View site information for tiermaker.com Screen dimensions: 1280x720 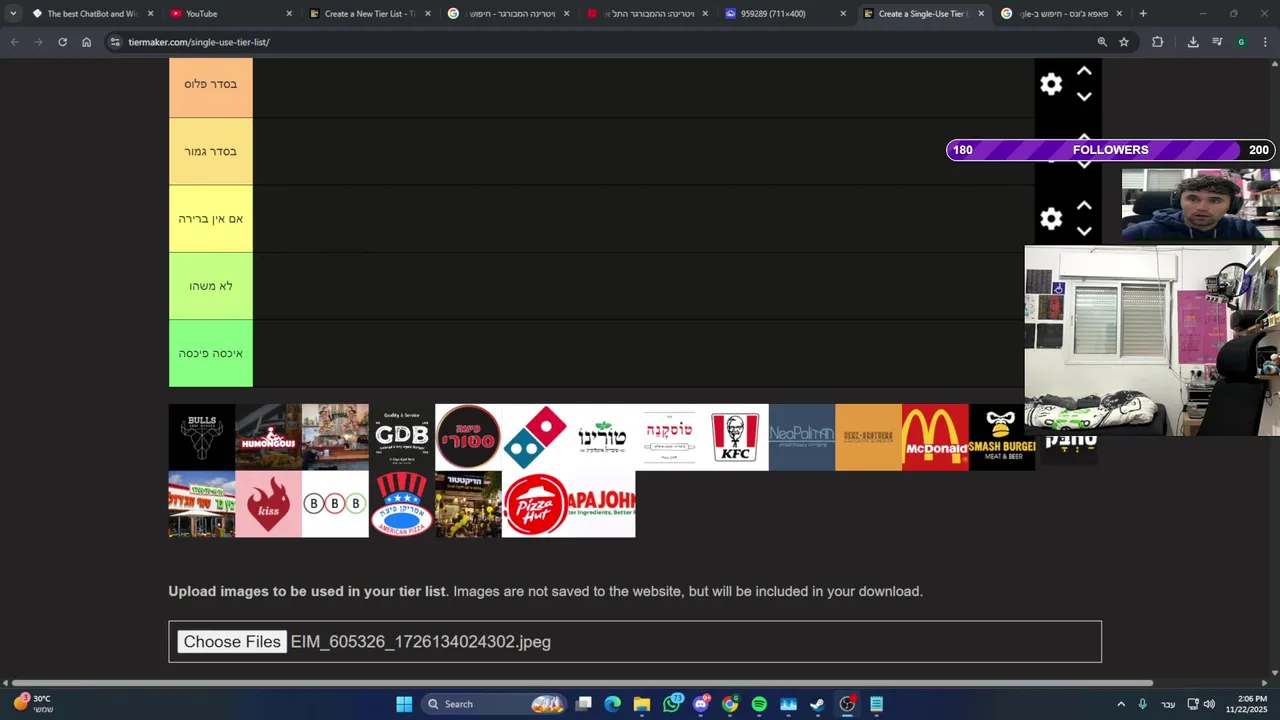(x=115, y=42)
